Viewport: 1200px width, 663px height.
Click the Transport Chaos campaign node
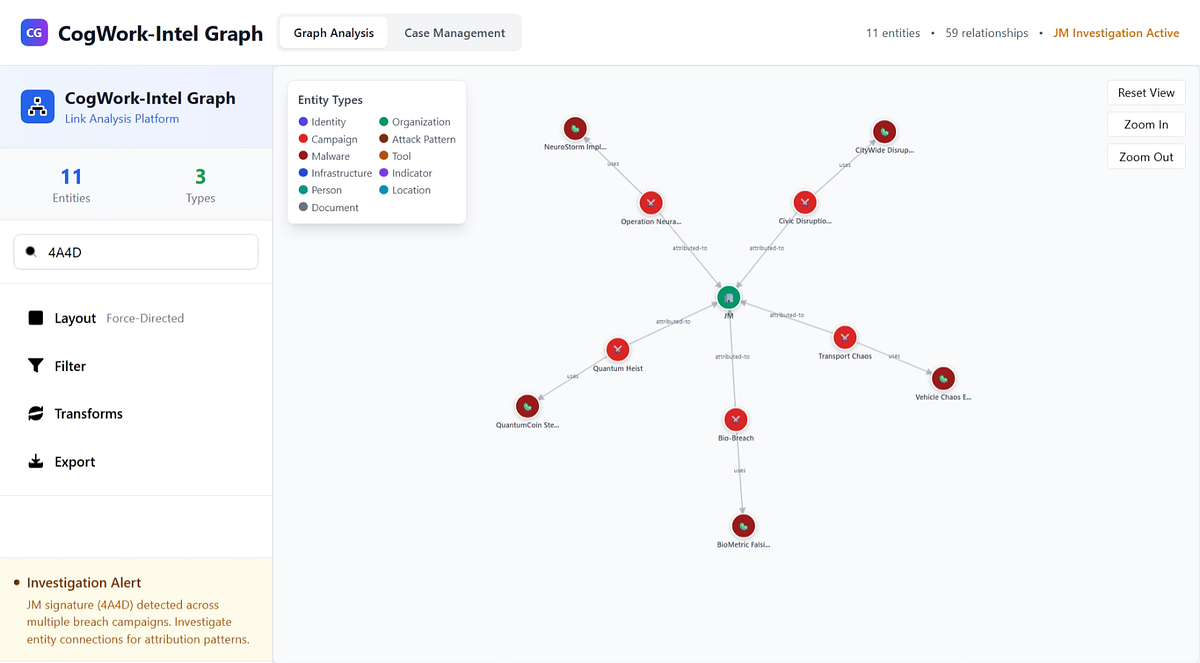[845, 337]
